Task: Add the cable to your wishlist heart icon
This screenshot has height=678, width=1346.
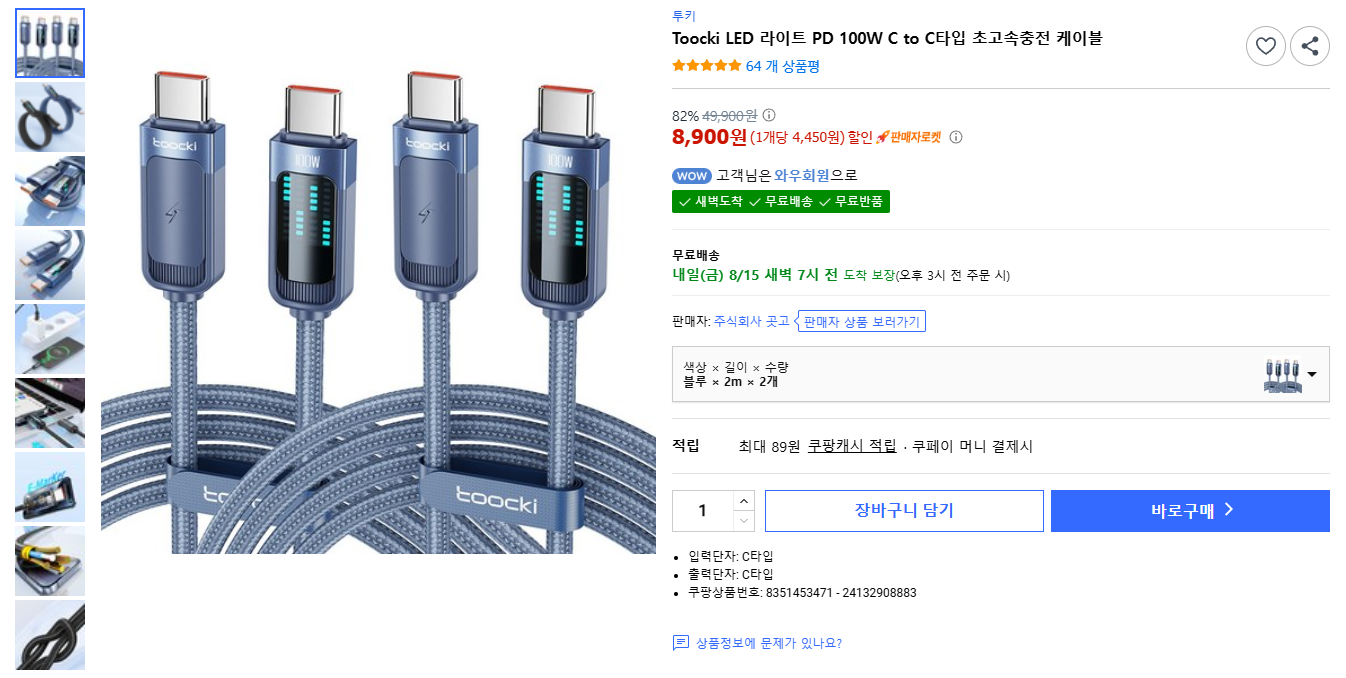Action: coord(1266,45)
